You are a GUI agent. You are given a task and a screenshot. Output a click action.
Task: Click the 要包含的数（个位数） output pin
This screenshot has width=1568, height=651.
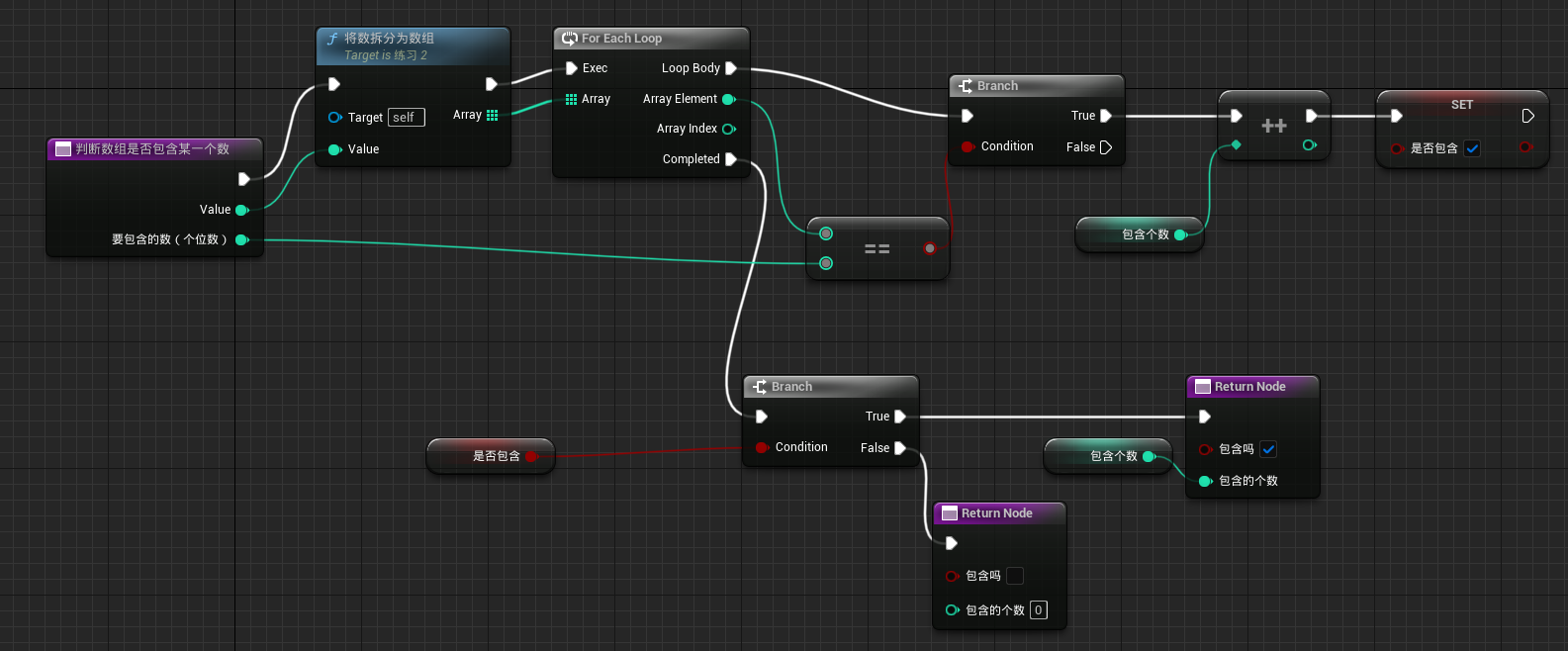pyautogui.click(x=241, y=239)
